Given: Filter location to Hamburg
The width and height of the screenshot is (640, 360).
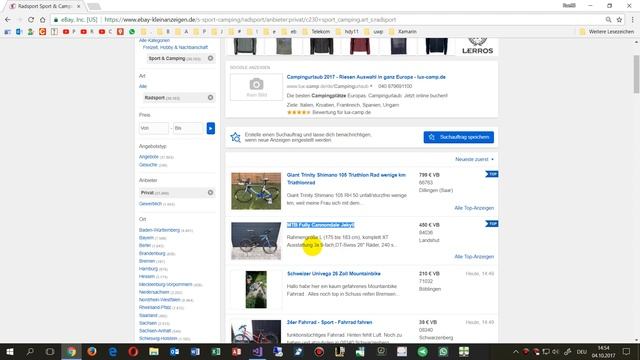Looking at the screenshot, I should 148,269.
